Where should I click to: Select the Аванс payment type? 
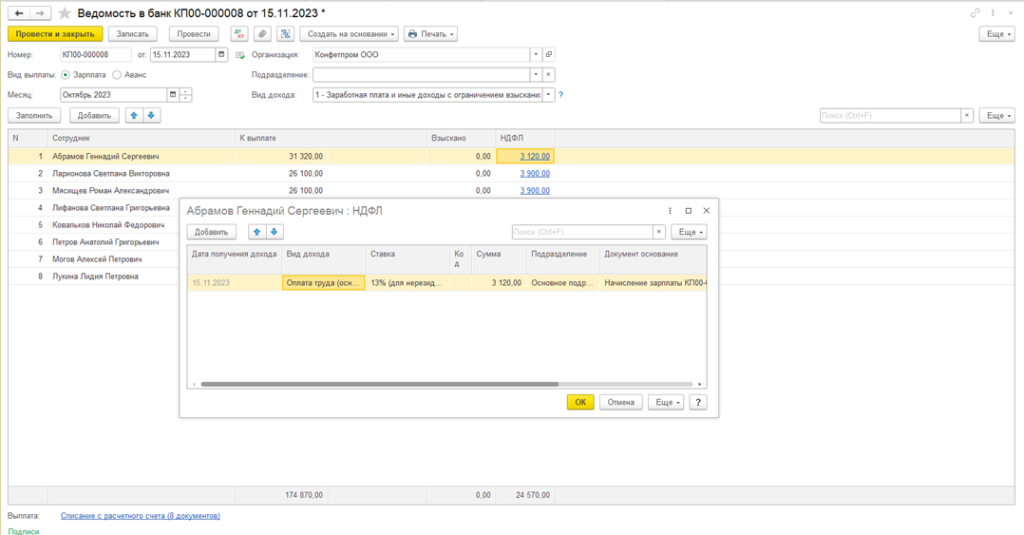point(117,74)
